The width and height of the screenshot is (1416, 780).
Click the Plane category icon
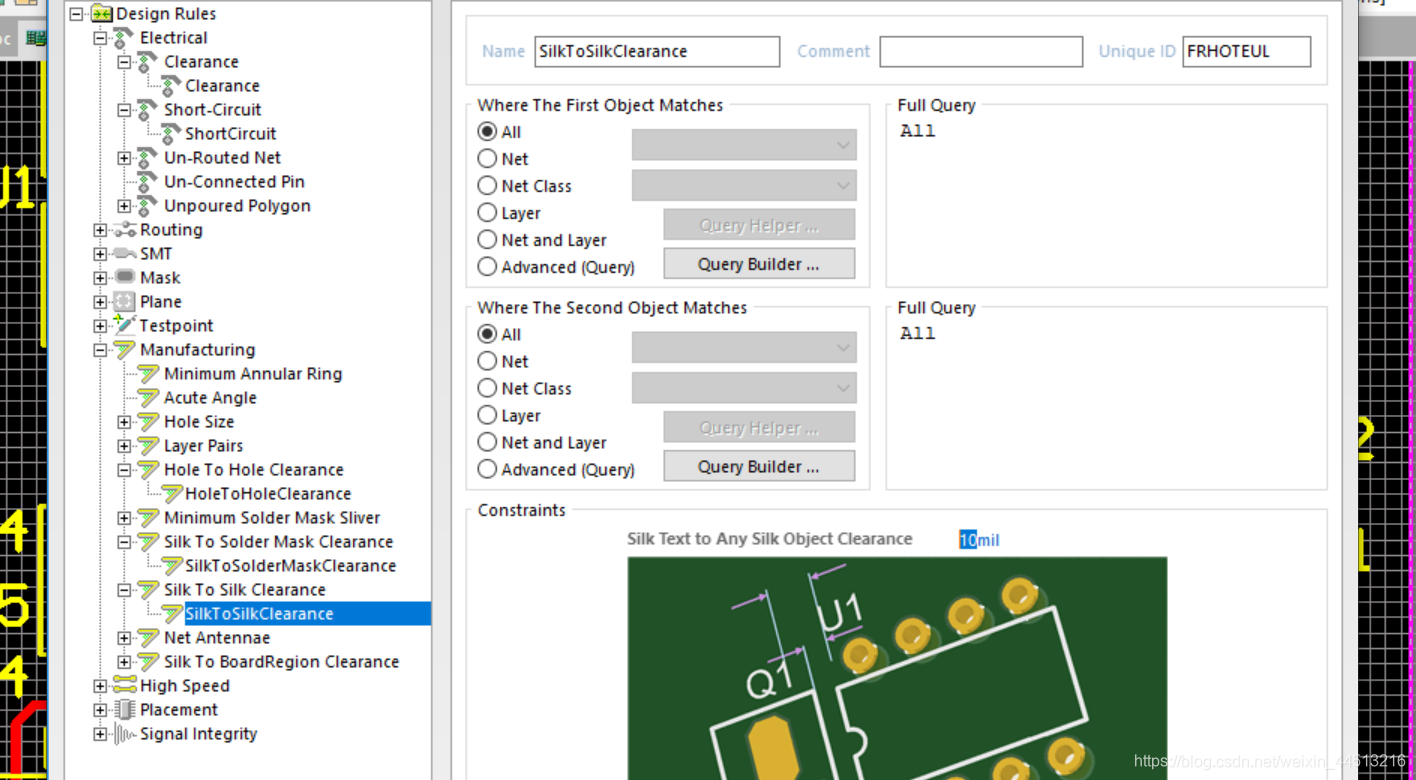124,302
